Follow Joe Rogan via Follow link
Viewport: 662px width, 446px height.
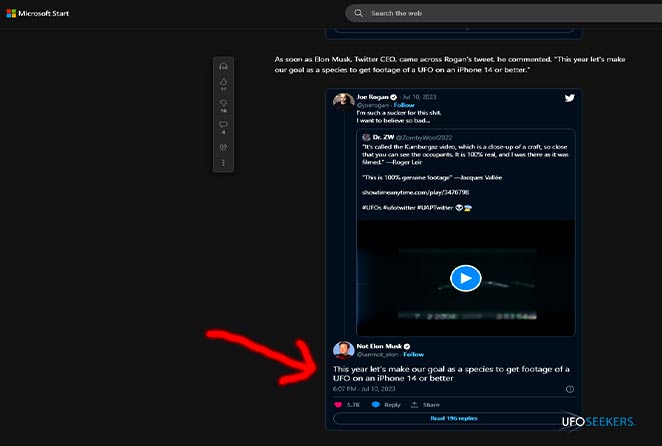click(x=404, y=104)
